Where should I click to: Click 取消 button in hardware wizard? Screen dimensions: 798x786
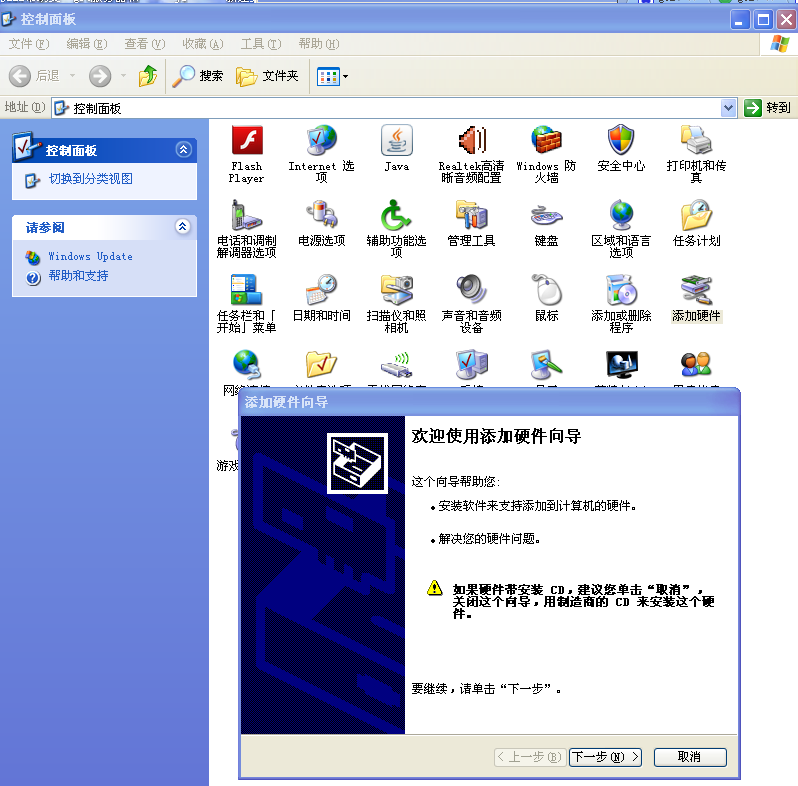(690, 757)
